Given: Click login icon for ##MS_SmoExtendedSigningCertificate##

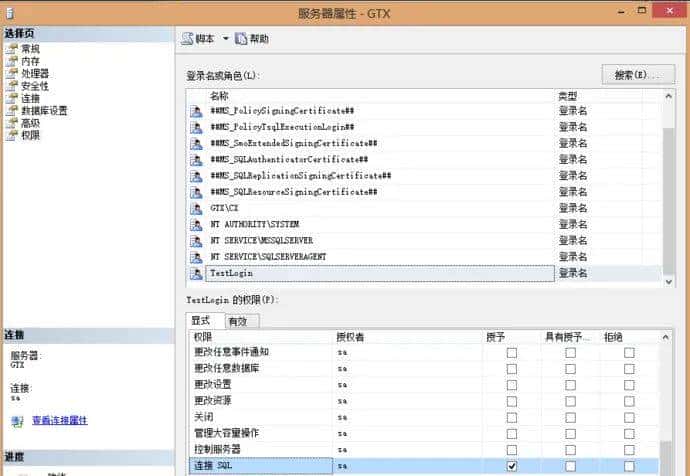Looking at the screenshot, I should [196, 144].
